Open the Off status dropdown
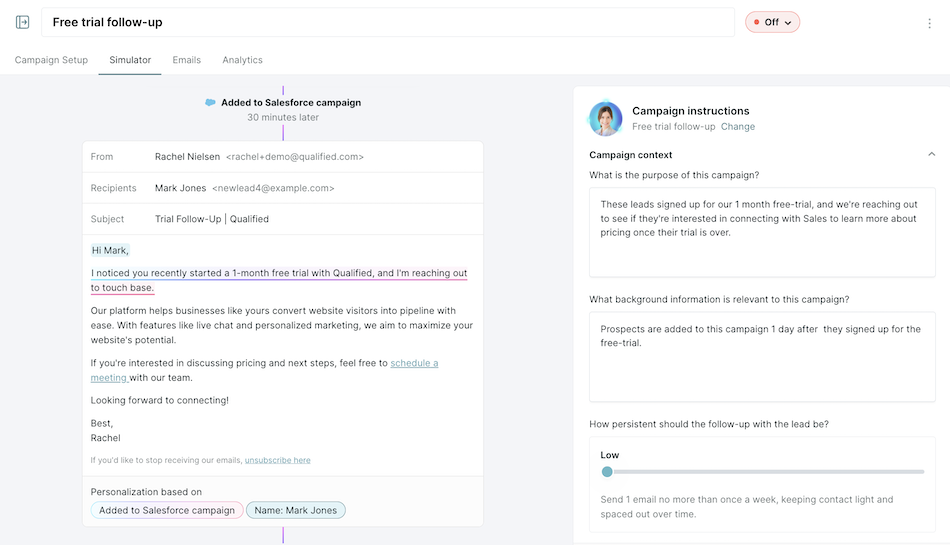This screenshot has height=545, width=950. point(772,22)
